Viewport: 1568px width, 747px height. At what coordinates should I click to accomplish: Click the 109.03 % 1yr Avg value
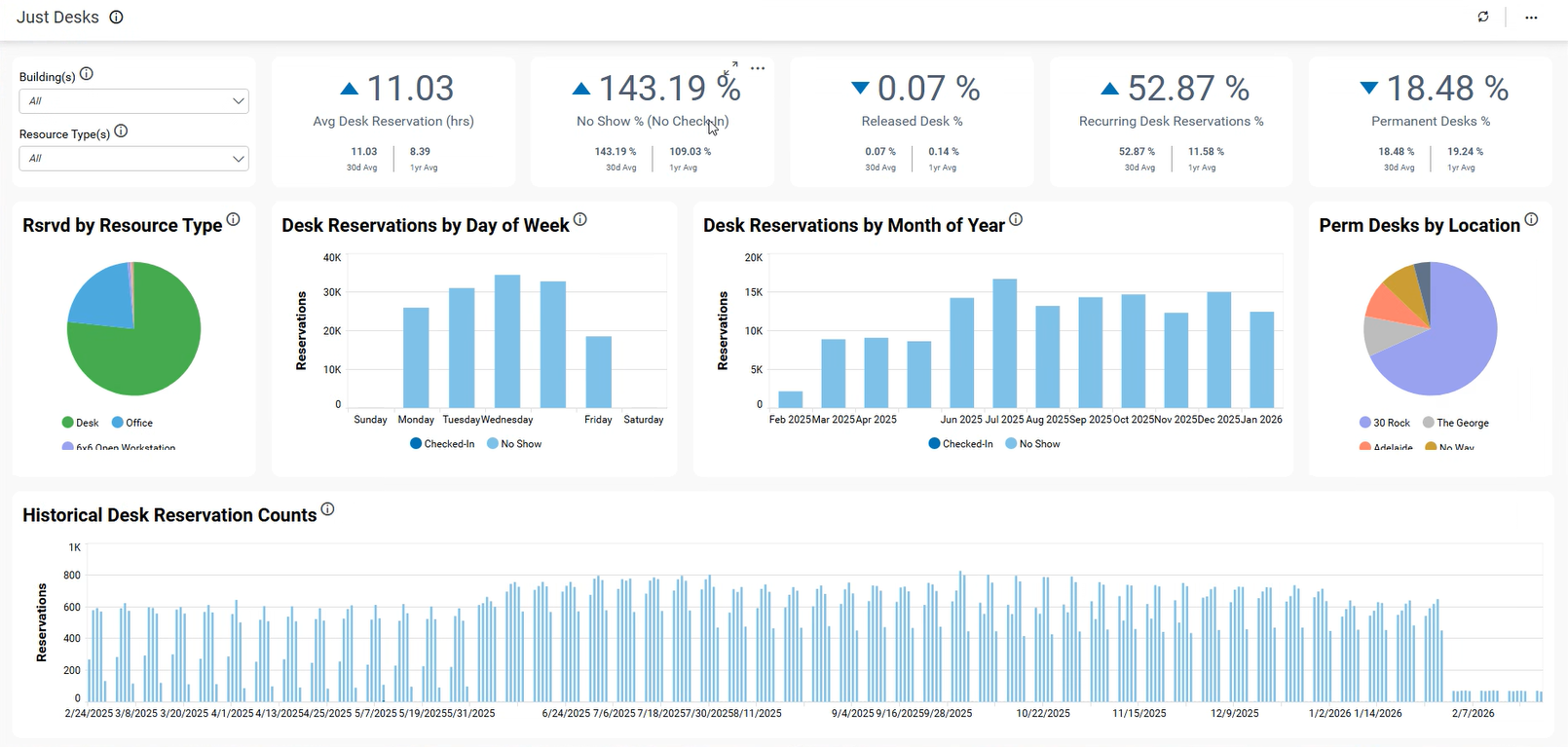point(691,152)
